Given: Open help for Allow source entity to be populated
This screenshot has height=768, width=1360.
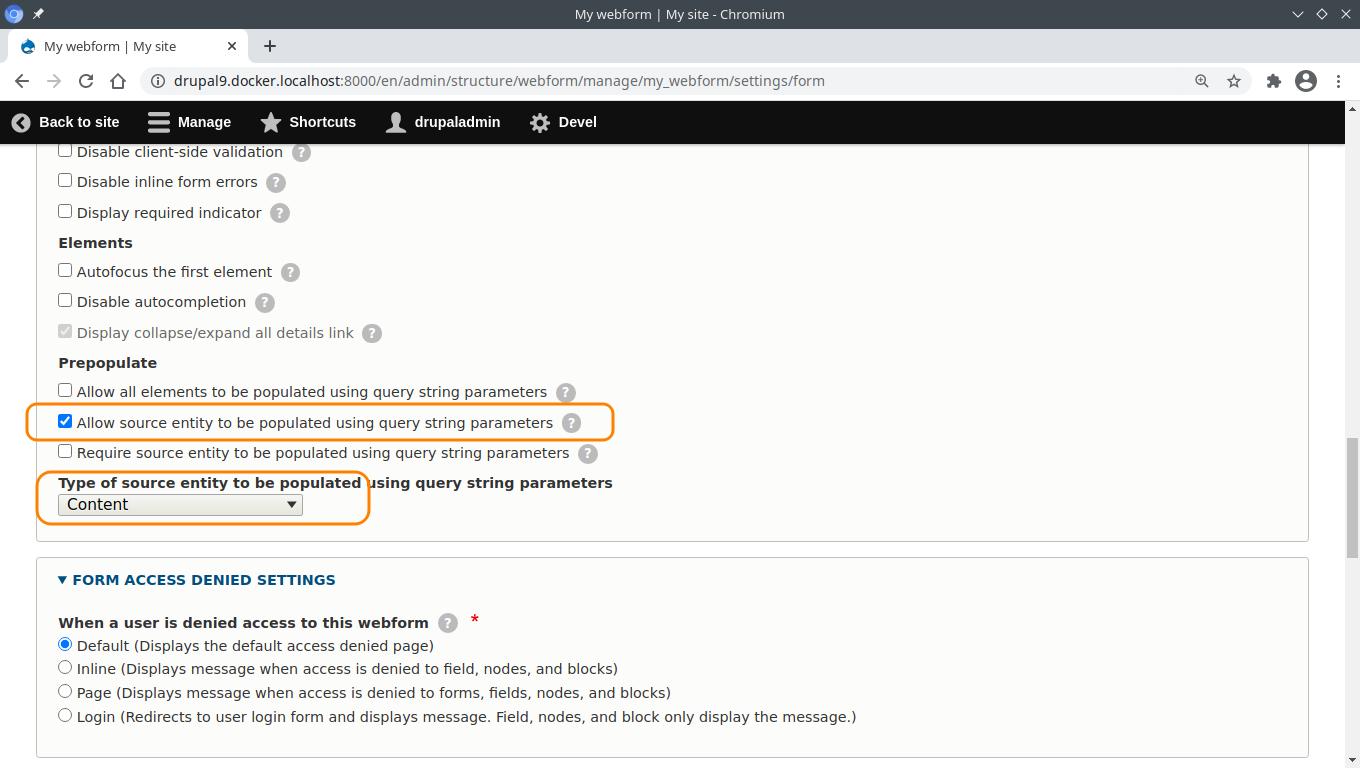Looking at the screenshot, I should click(x=571, y=423).
